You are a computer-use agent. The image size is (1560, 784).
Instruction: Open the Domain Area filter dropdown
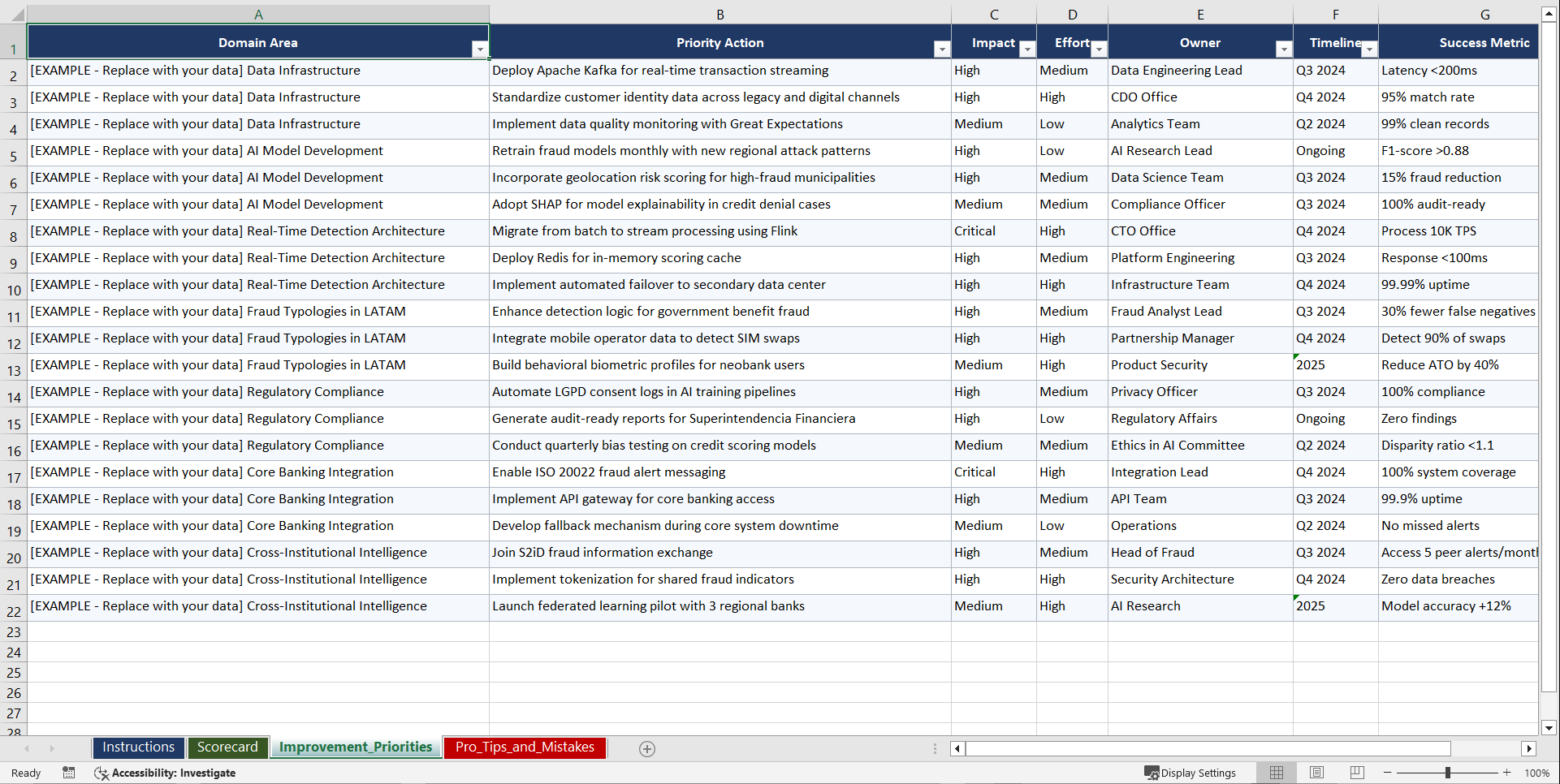point(480,50)
